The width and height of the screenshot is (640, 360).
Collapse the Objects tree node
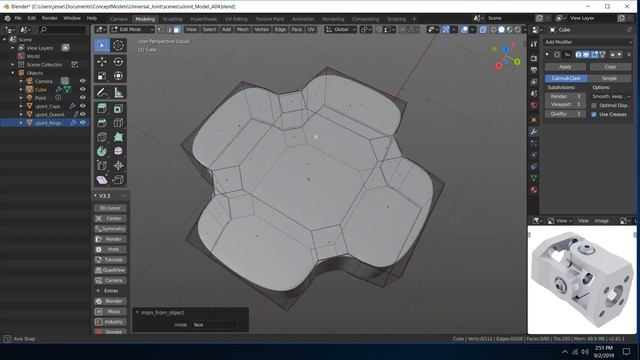[12, 73]
